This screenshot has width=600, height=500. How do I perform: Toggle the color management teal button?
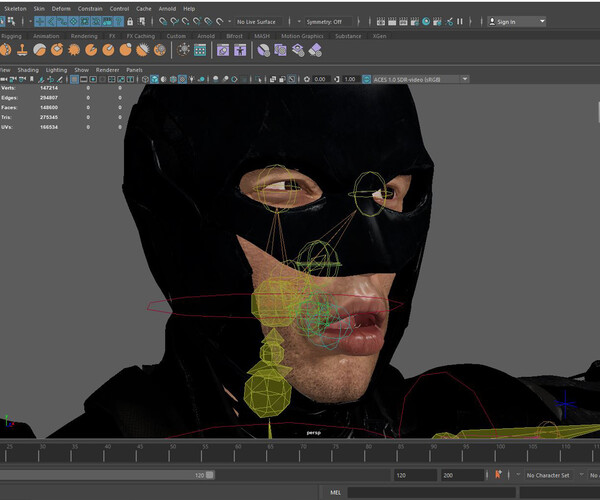[x=367, y=80]
